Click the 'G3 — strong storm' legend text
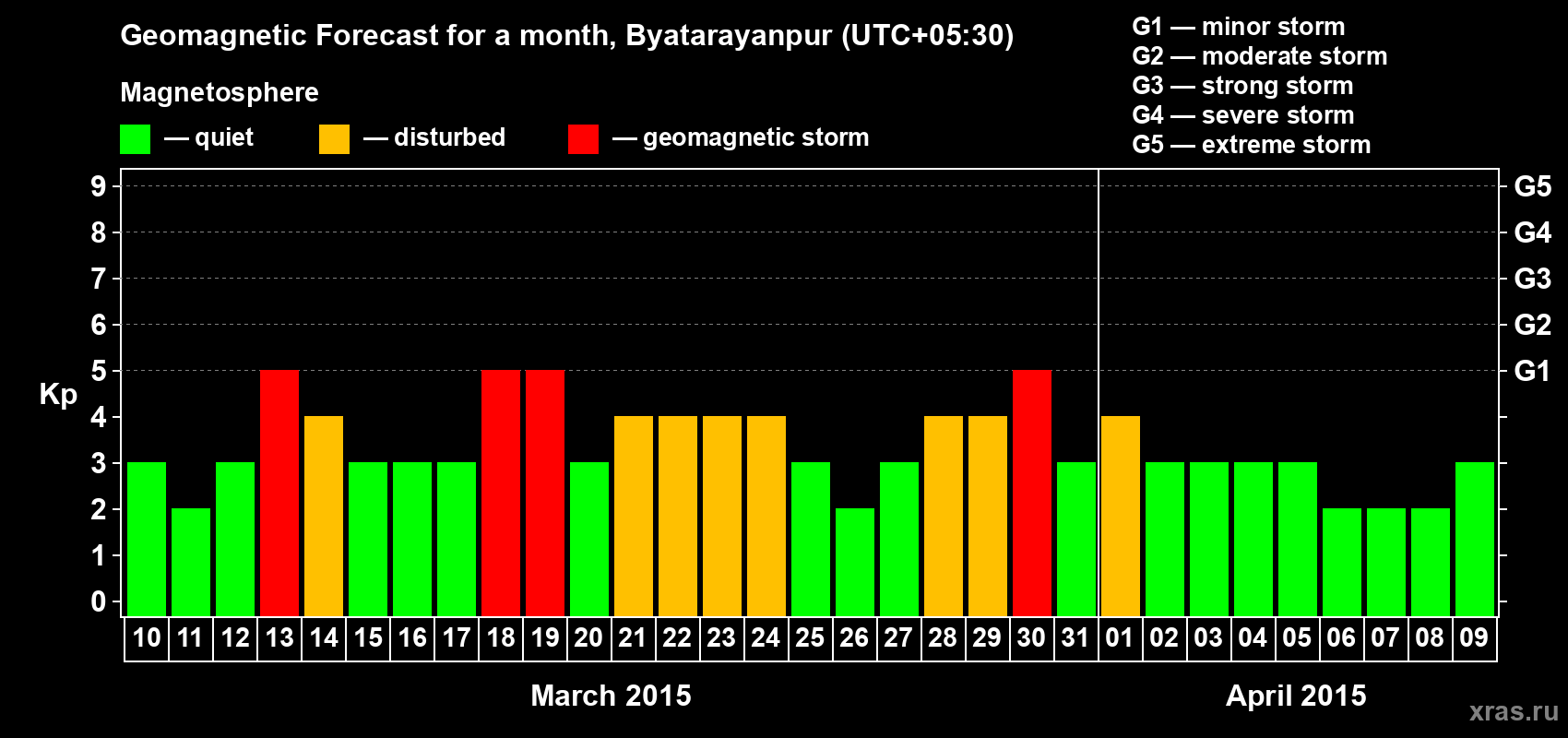Image resolution: width=1568 pixels, height=738 pixels. [x=1243, y=86]
